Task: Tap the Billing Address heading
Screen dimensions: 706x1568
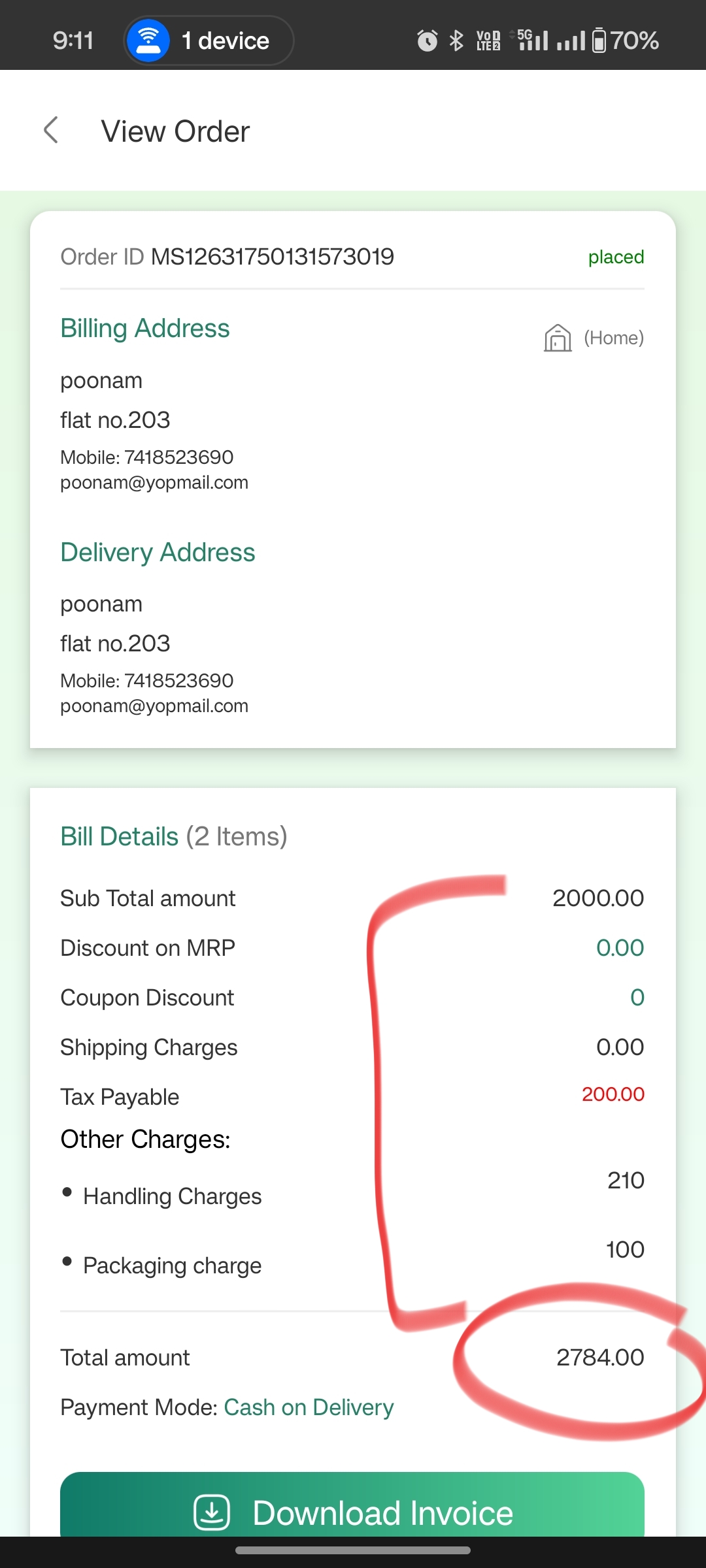Action: [145, 328]
